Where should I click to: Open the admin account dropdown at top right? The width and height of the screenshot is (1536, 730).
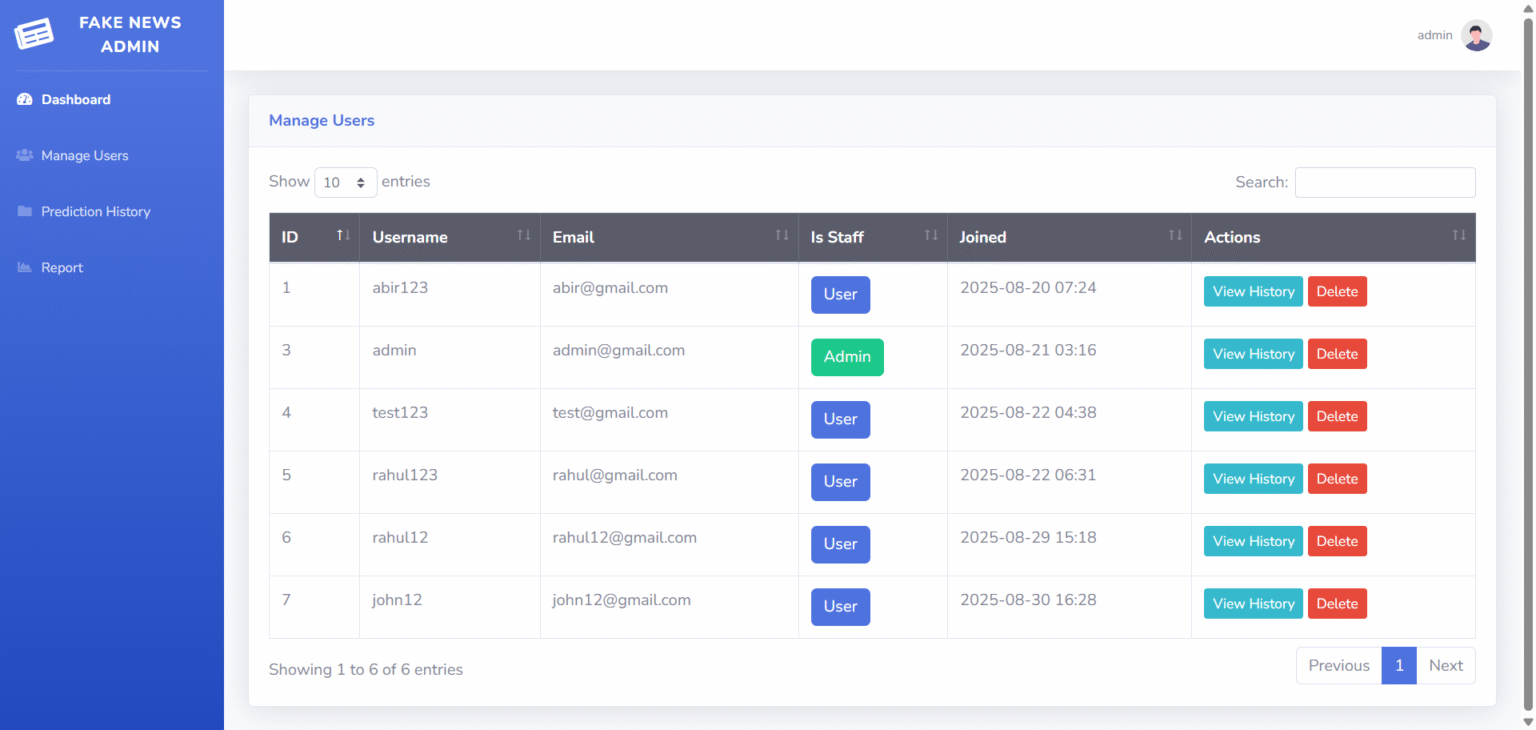pos(1434,35)
